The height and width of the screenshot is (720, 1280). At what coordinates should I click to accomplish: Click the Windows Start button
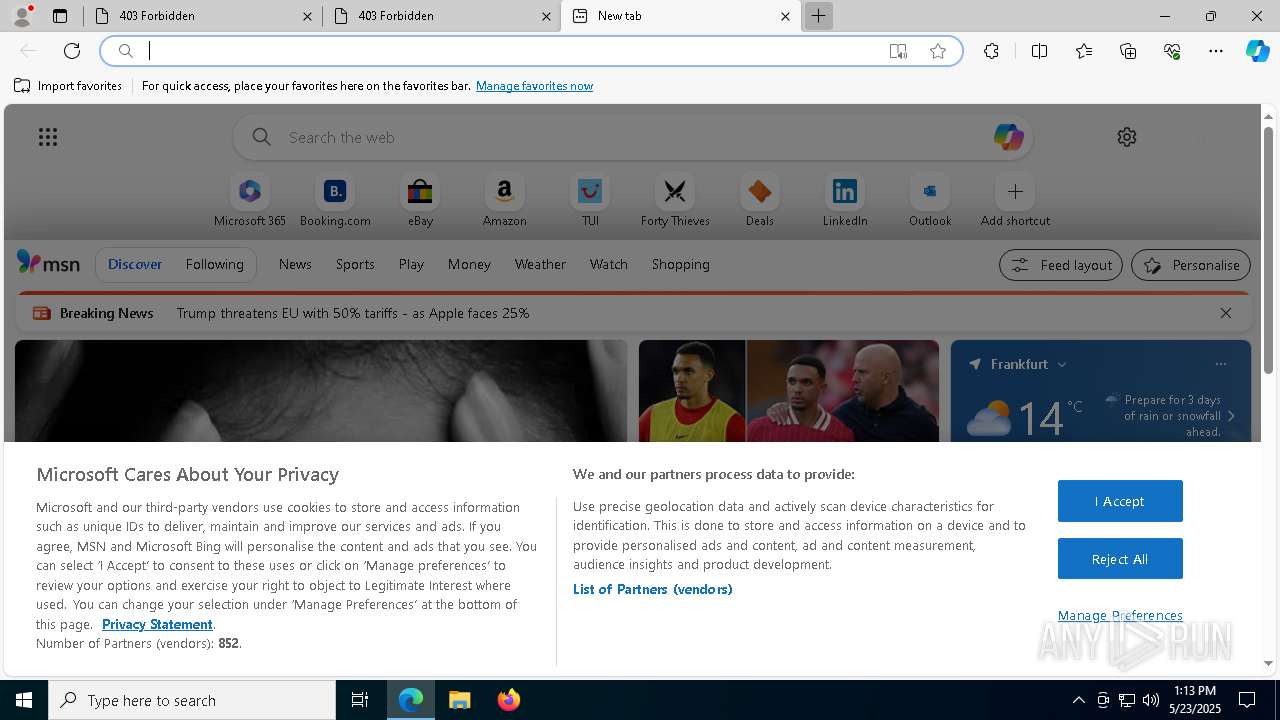[24, 700]
